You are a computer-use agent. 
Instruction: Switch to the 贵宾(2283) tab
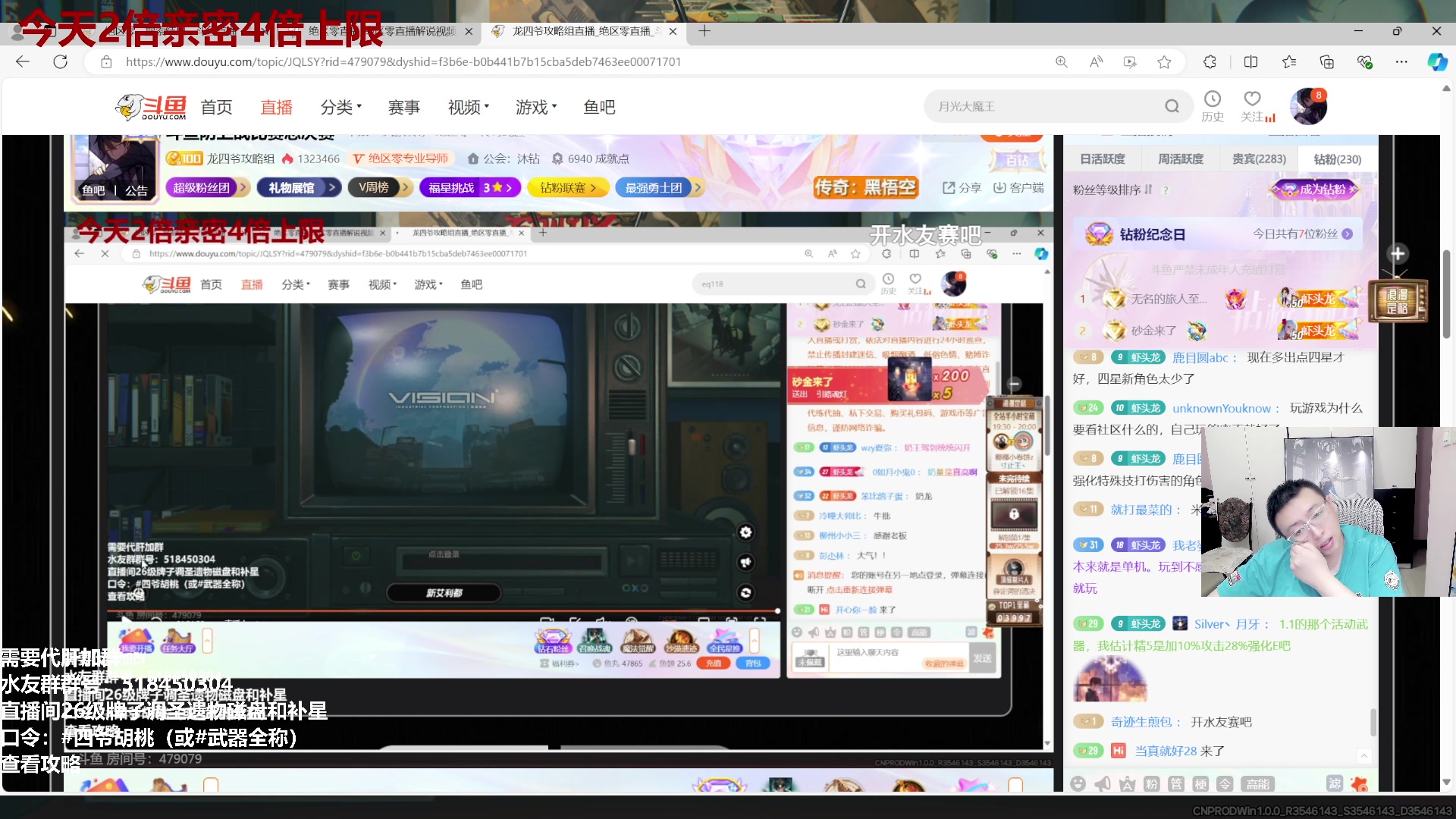click(x=1259, y=159)
